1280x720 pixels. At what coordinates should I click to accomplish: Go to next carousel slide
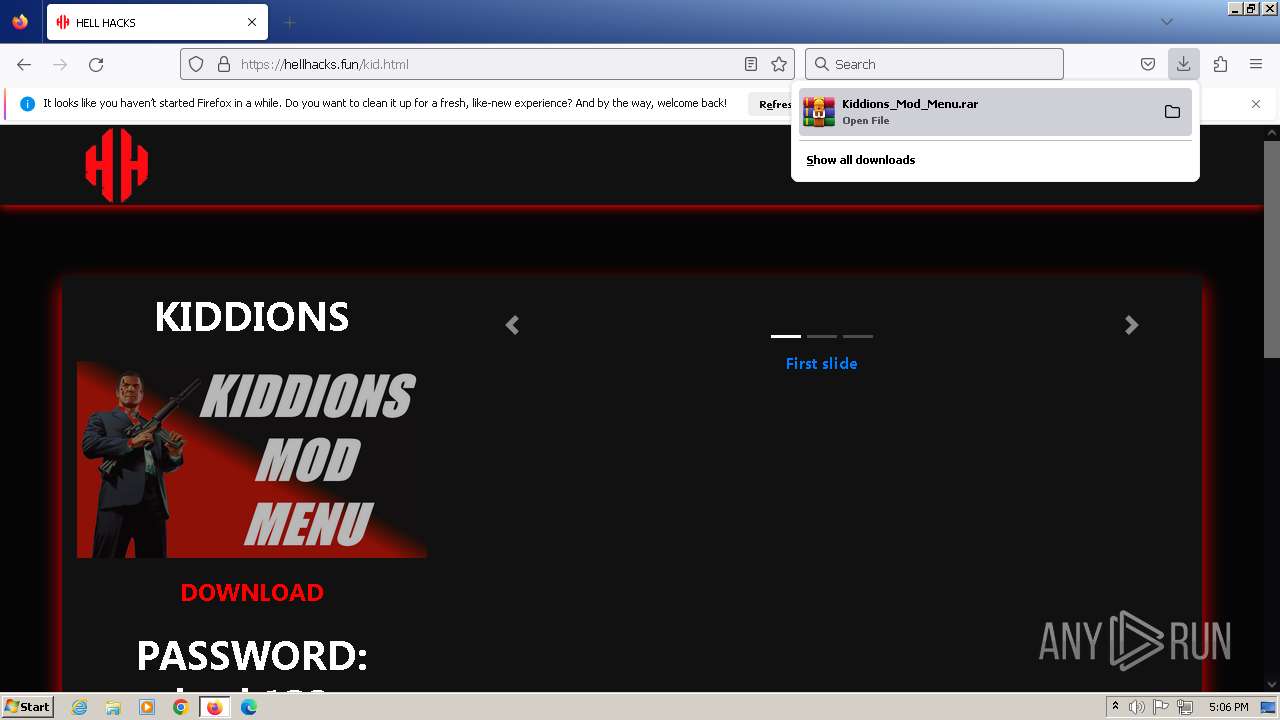tap(1132, 325)
